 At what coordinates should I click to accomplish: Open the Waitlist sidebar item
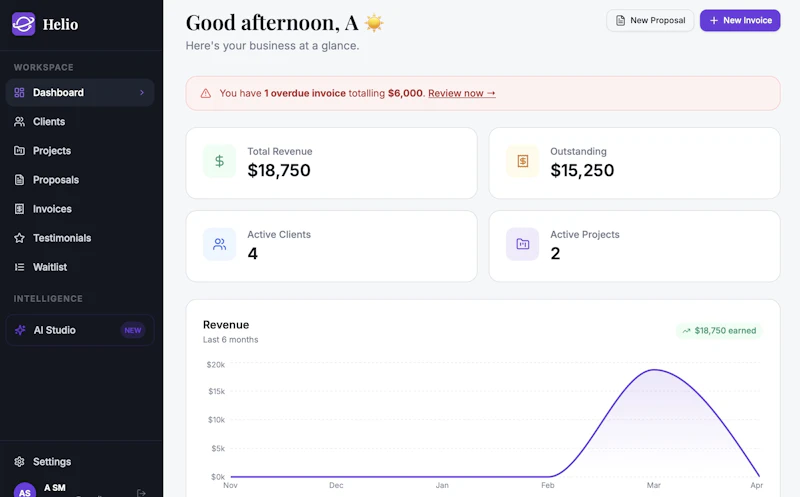point(80,267)
